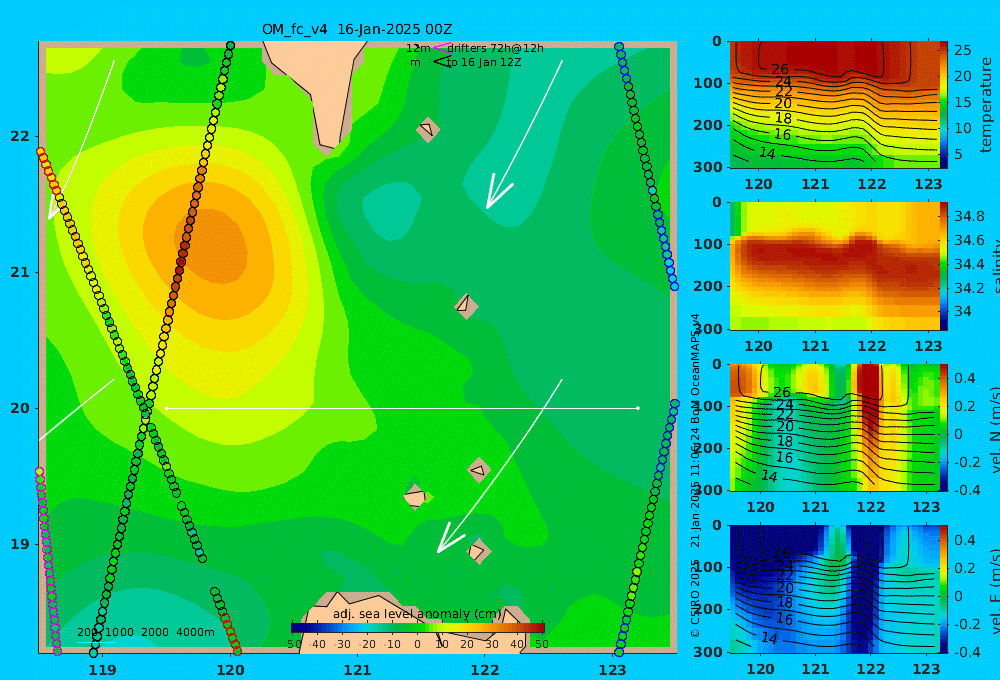
Task: Click the Taiwan southern tip landmass
Action: [x=319, y=96]
